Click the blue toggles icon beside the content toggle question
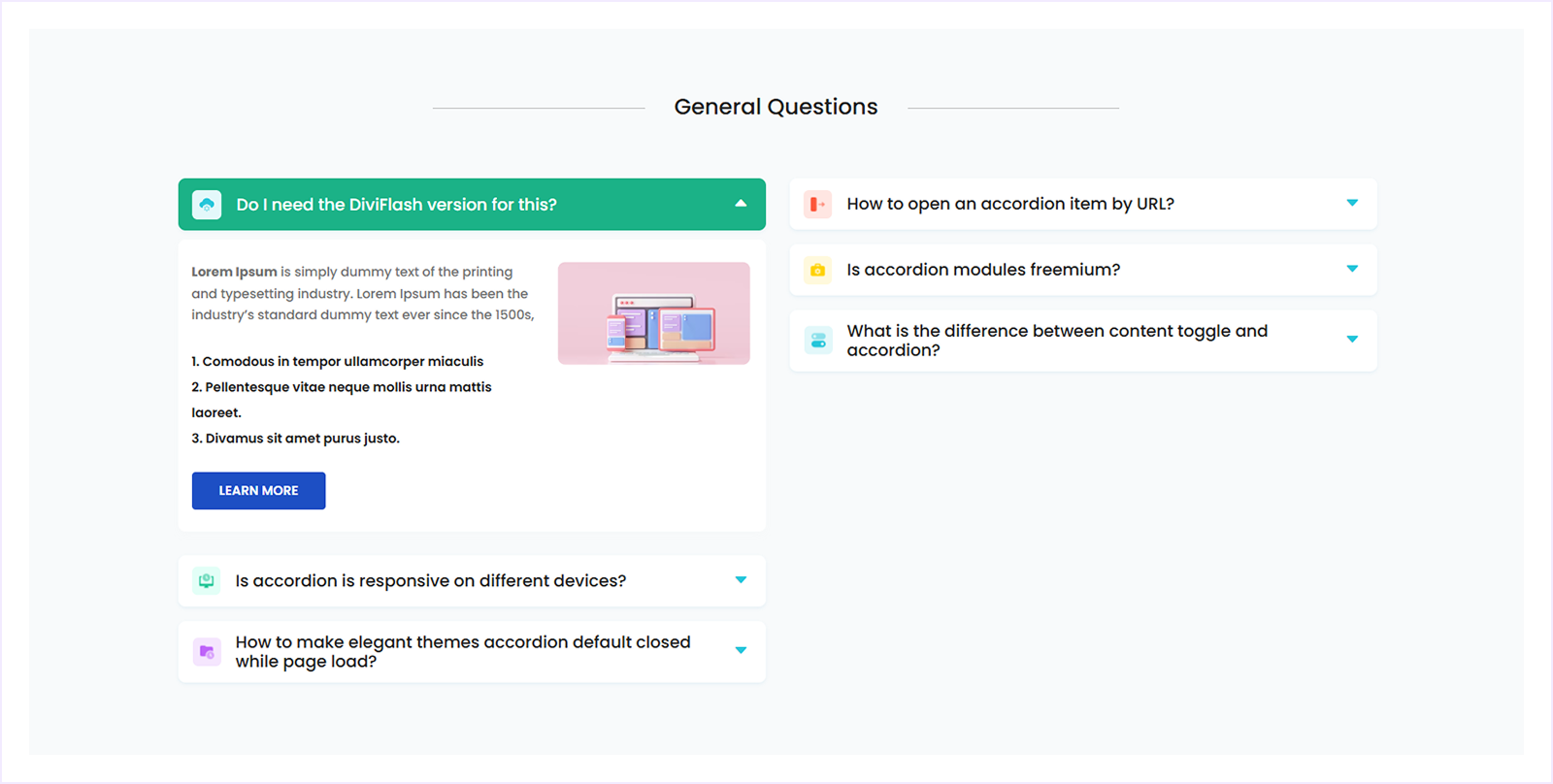The height and width of the screenshot is (784, 1553). coord(818,341)
